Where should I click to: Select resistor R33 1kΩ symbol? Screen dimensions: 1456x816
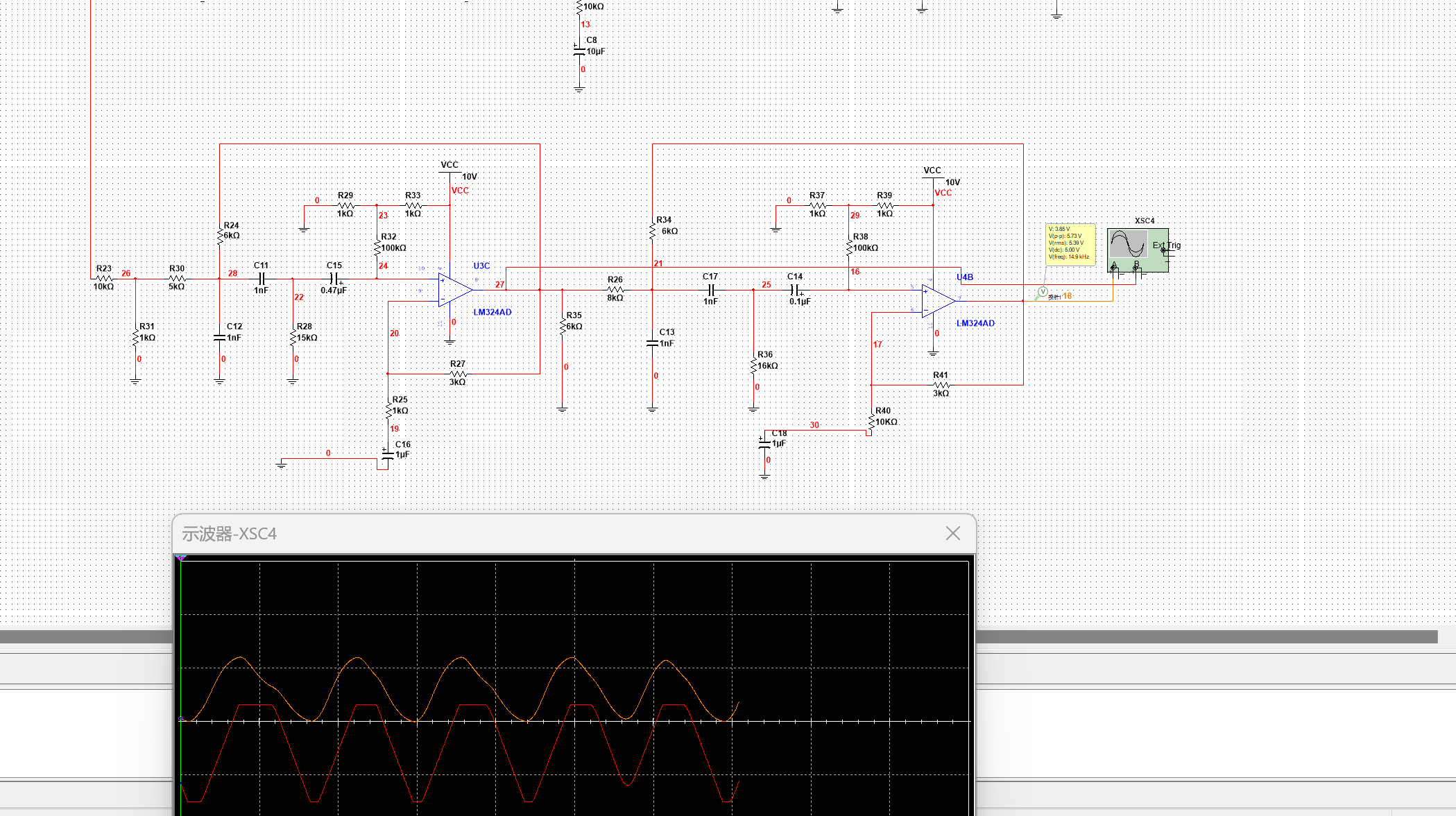pos(413,205)
